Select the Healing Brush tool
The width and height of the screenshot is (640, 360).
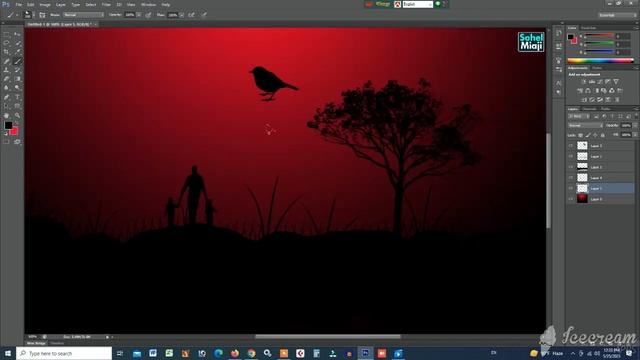click(x=7, y=61)
